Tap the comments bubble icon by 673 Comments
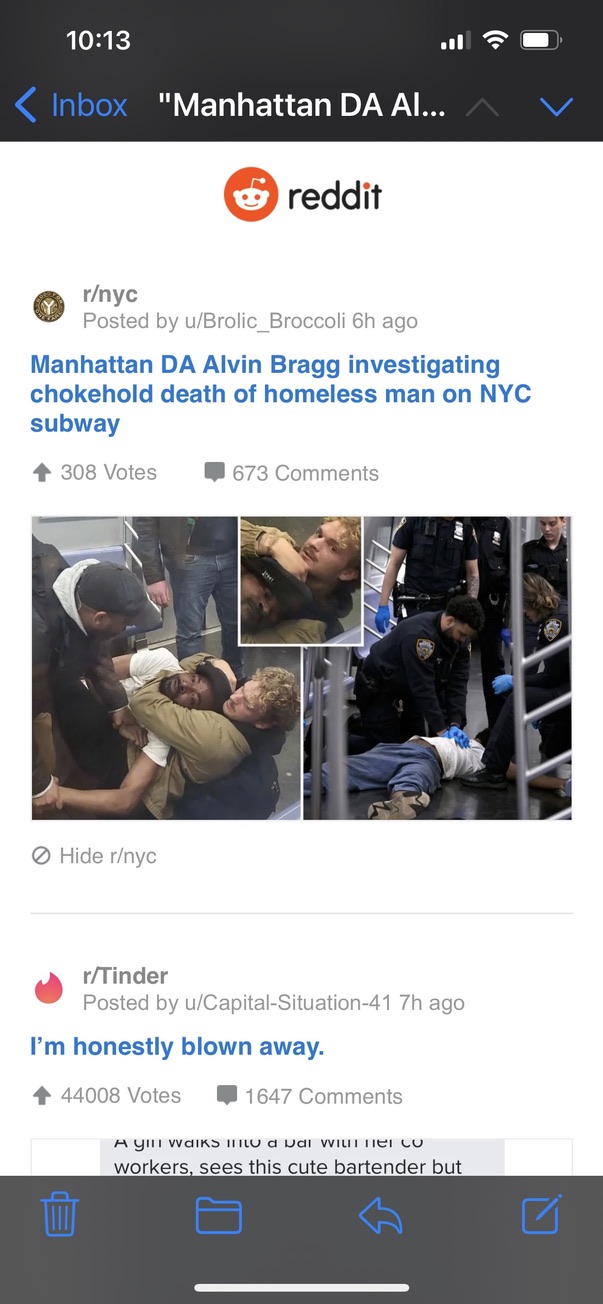Viewport: 603px width, 1304px height. click(x=214, y=472)
